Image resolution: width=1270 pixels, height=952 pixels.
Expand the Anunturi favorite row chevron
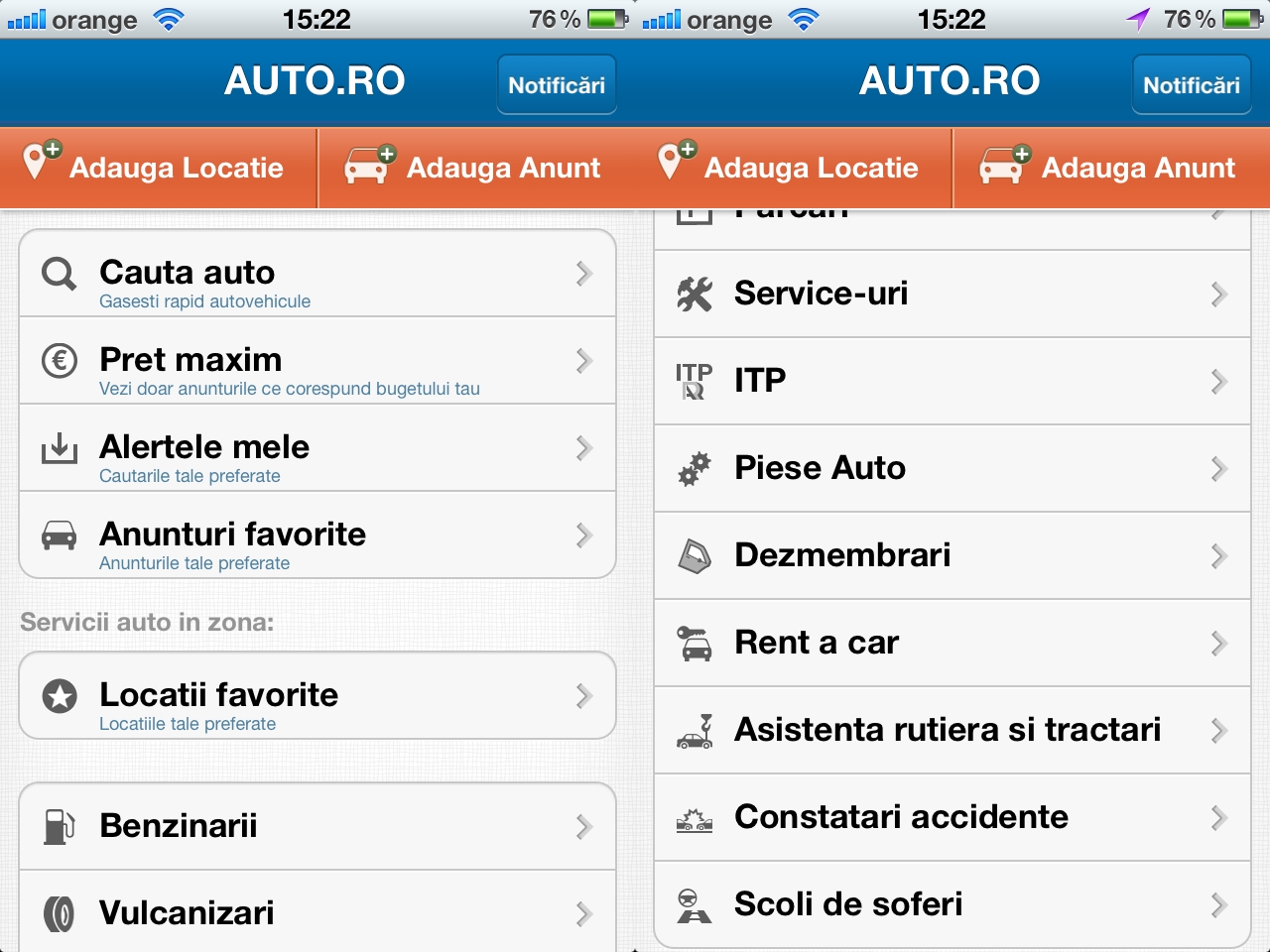[x=584, y=535]
